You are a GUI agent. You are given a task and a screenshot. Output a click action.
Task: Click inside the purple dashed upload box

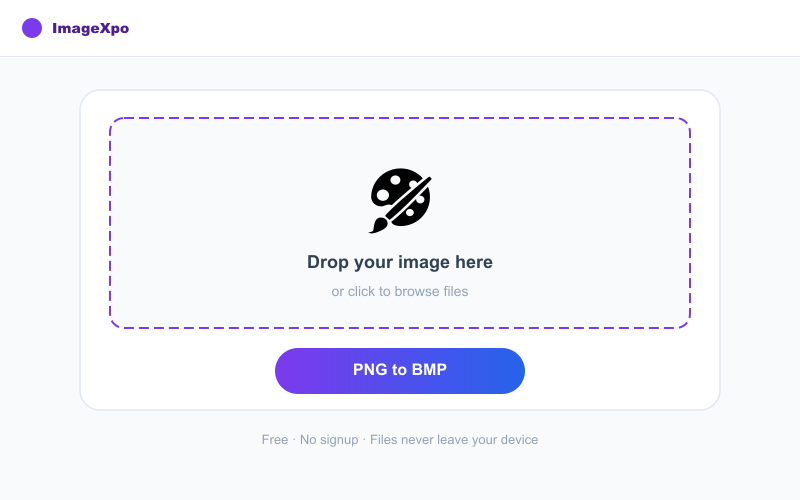[x=399, y=223]
